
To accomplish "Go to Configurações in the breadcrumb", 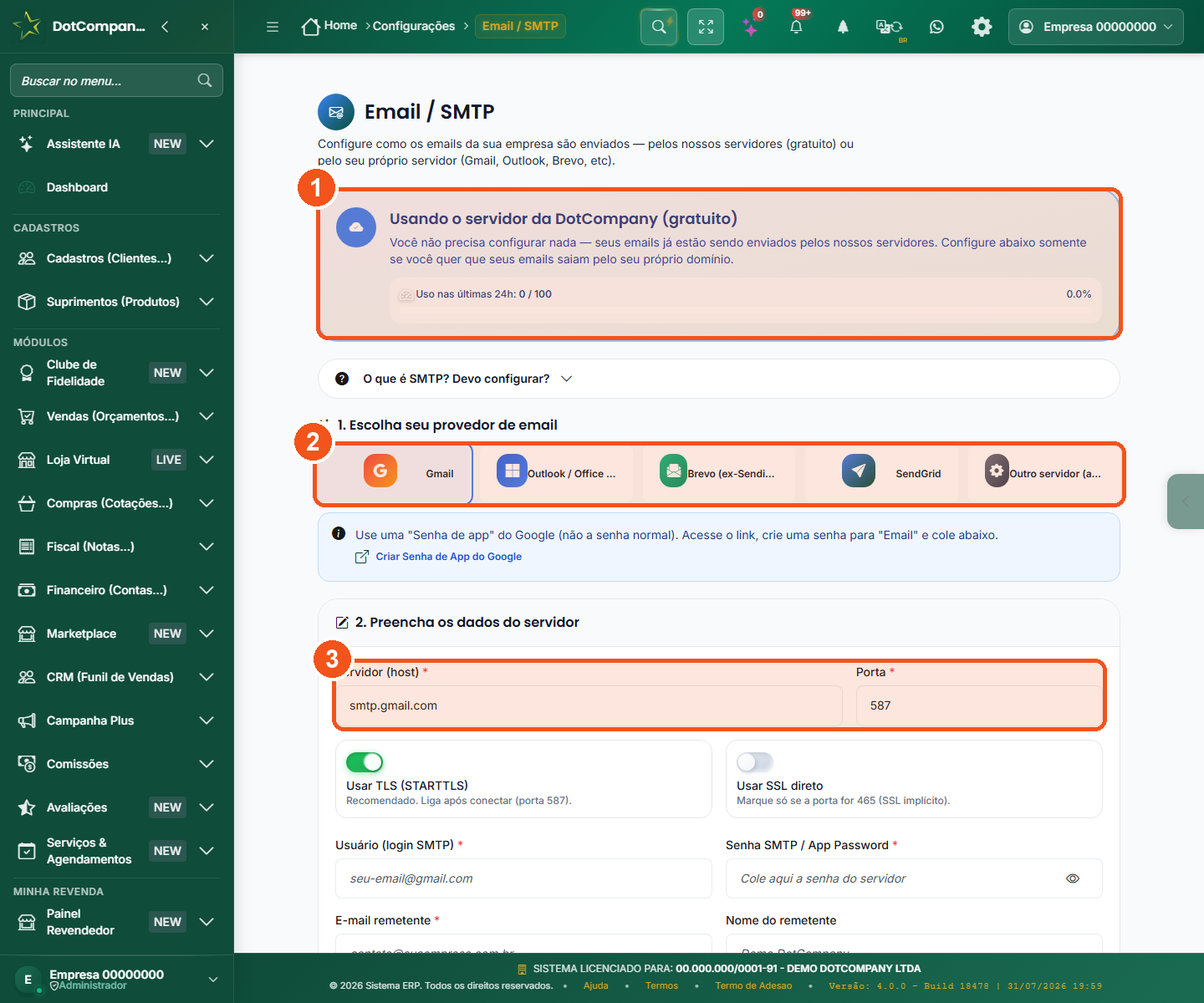I will tap(414, 26).
